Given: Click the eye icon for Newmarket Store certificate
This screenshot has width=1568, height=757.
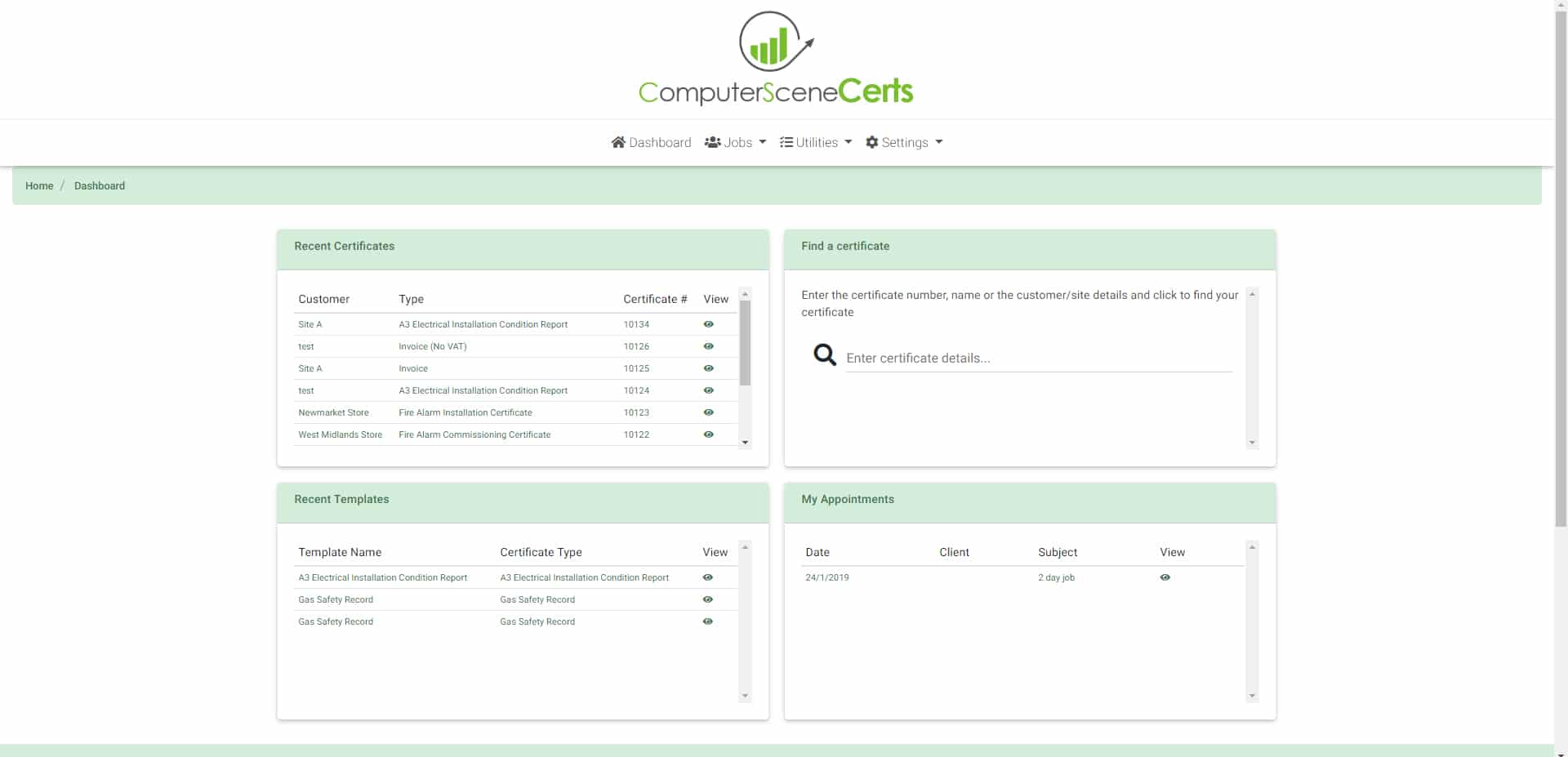Looking at the screenshot, I should (708, 412).
